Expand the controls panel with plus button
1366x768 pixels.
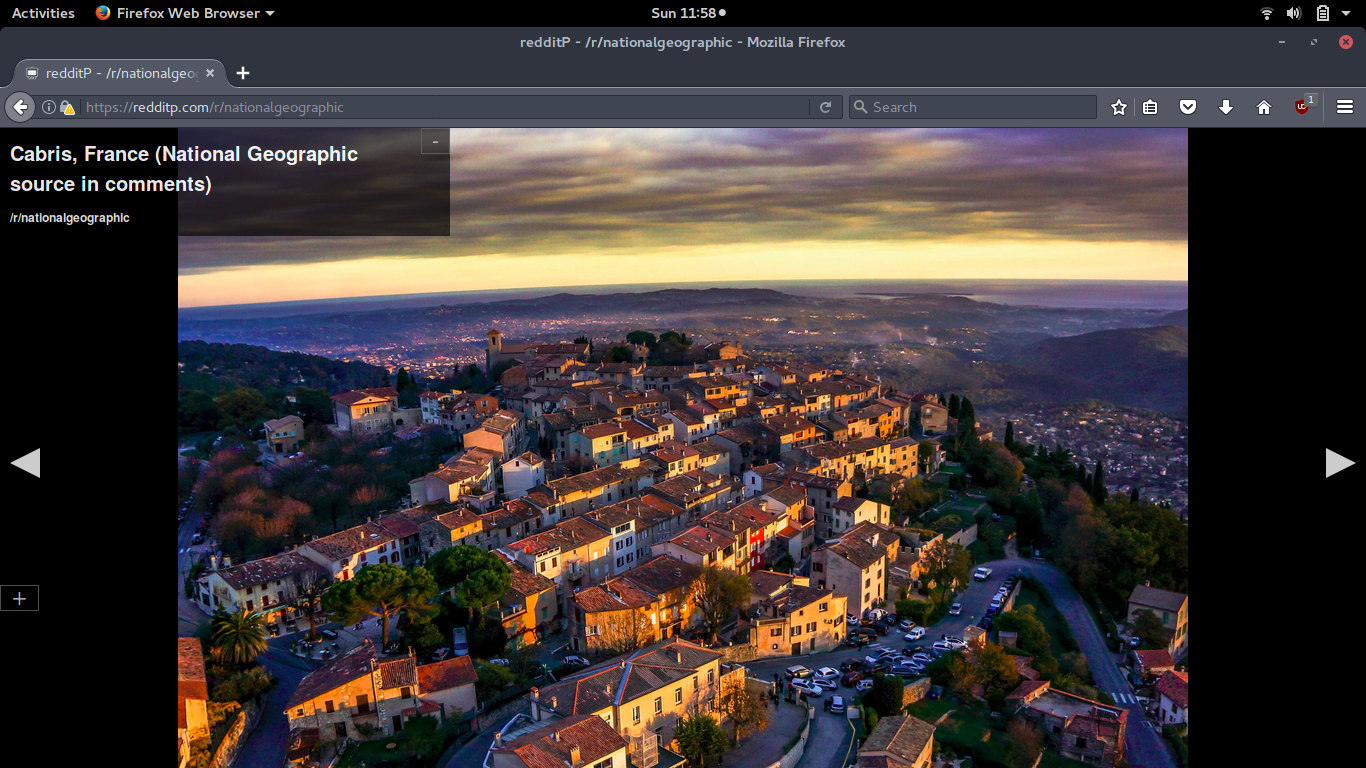click(19, 598)
